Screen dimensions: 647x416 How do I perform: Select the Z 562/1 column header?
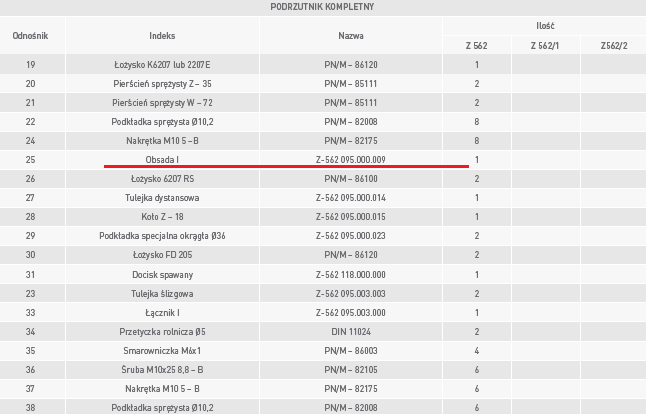coord(545,45)
